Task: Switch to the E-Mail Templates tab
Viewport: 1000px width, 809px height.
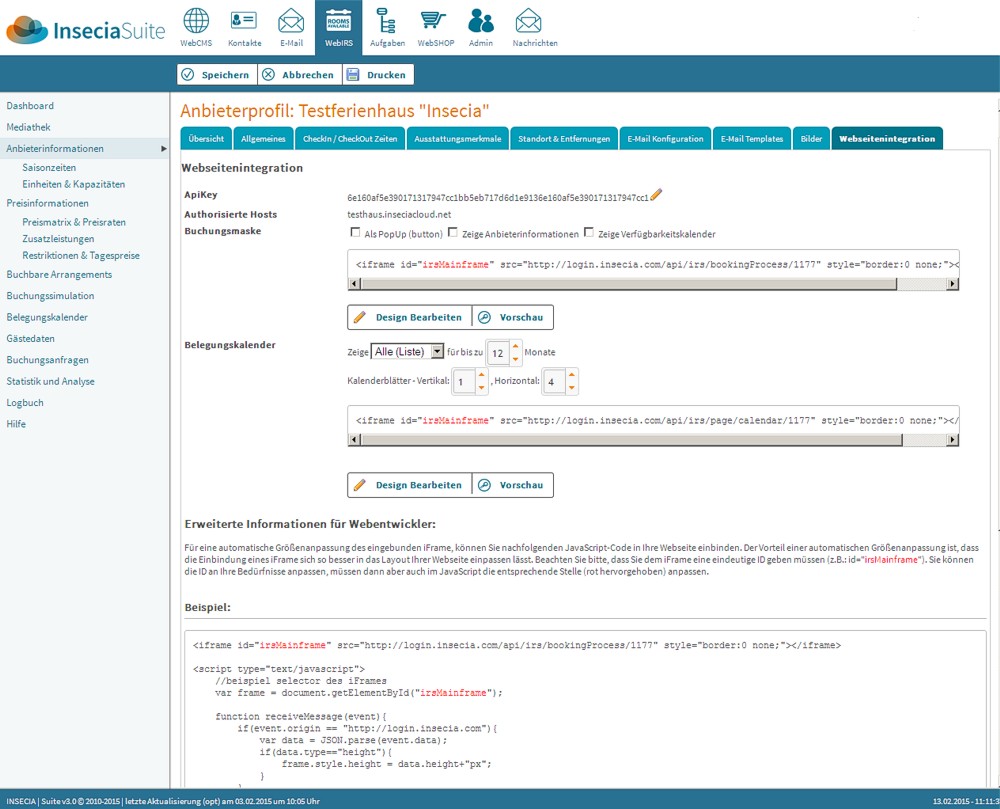Action: tap(752, 138)
